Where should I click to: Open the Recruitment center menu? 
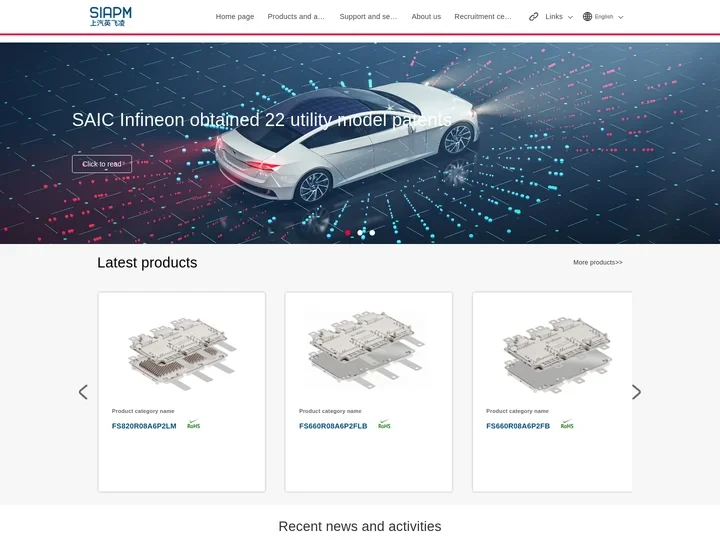pos(483,17)
